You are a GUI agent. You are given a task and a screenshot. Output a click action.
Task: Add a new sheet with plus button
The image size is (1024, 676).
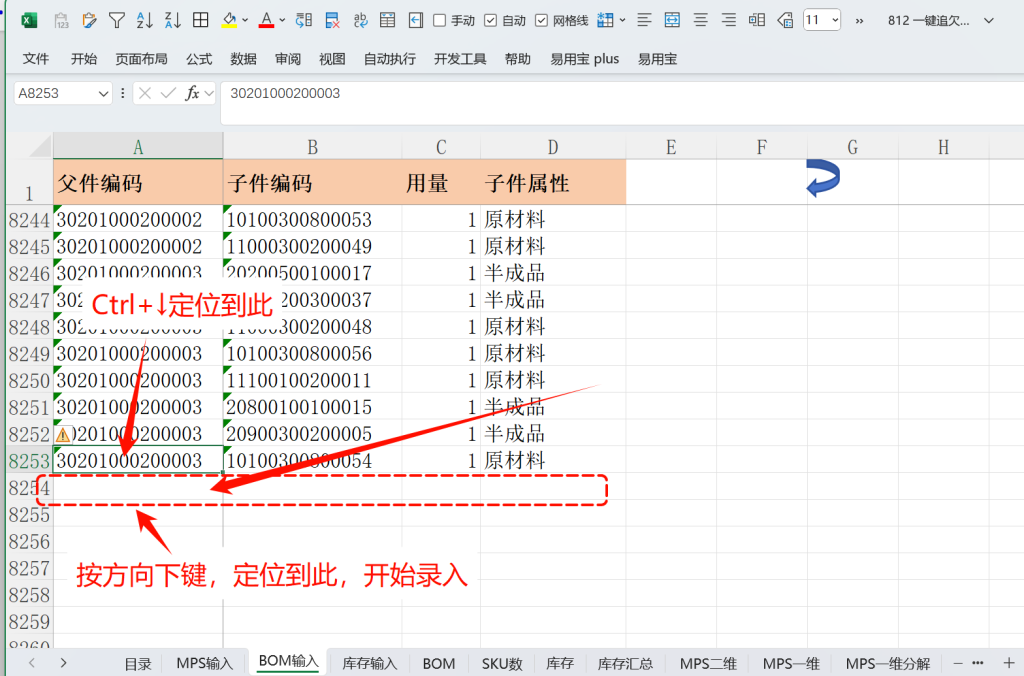coord(1008,663)
